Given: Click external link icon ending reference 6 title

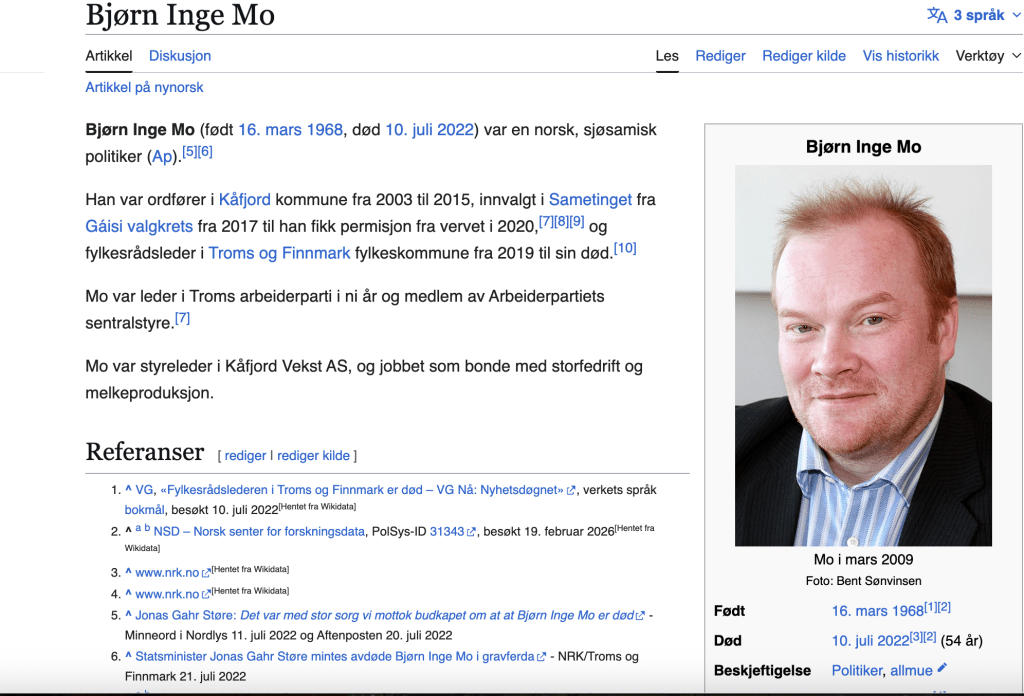Looking at the screenshot, I should tap(541, 657).
